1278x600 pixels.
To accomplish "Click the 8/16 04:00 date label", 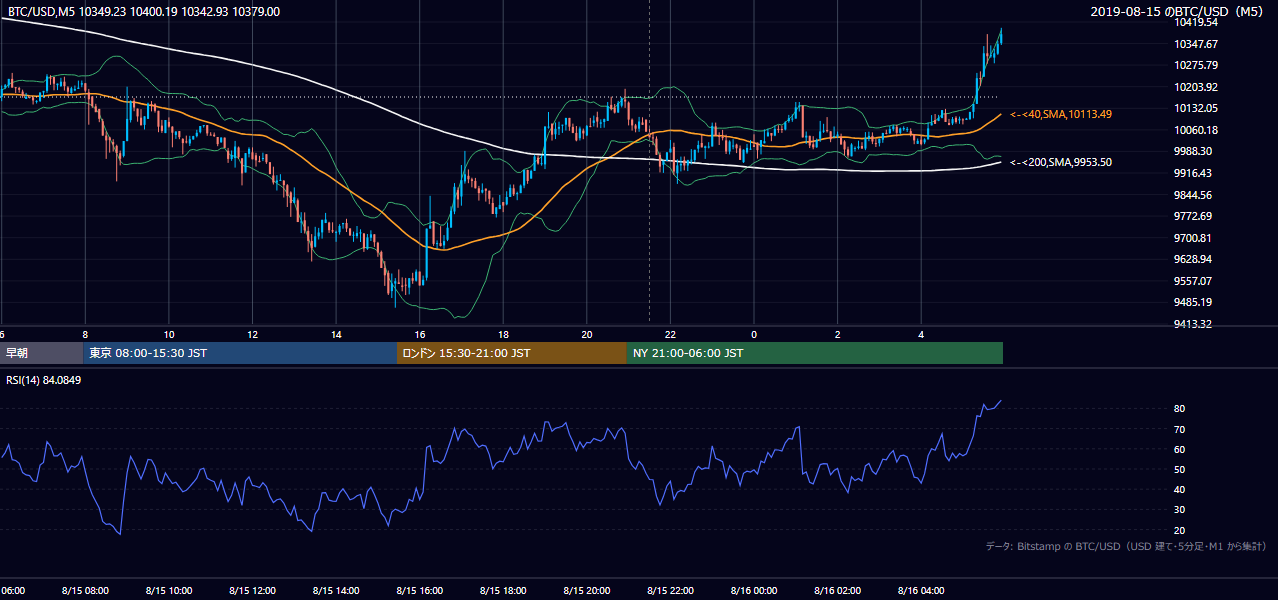I will click(x=921, y=590).
